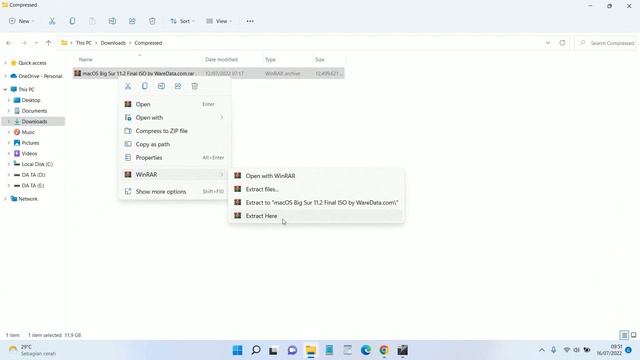Refresh the Compressed folder view
The height and width of the screenshot is (360, 640).
tap(562, 43)
